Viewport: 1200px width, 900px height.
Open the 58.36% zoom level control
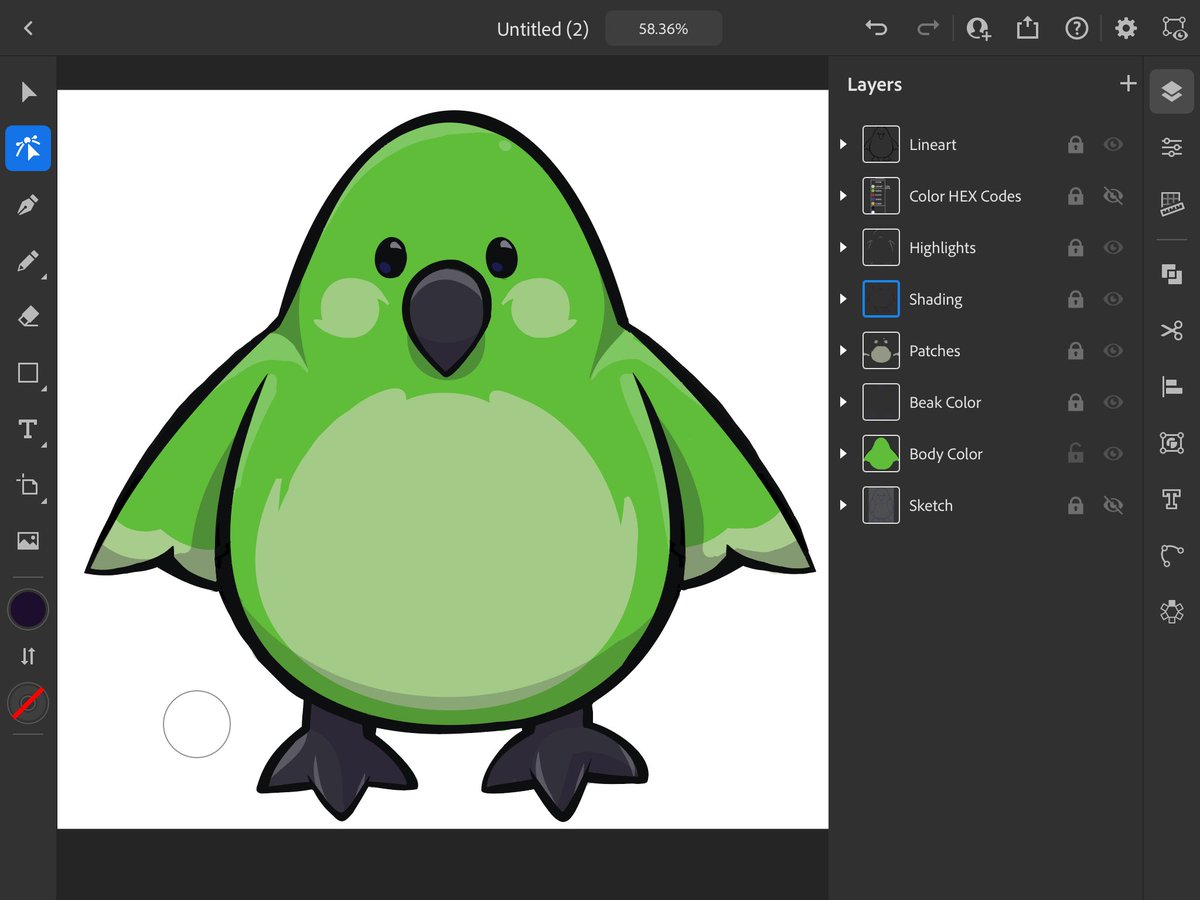pos(664,29)
